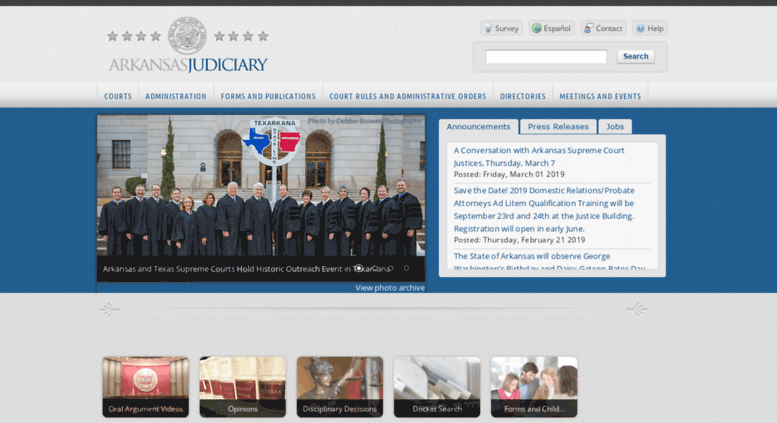
Task: Open the Courts menu
Action: pyautogui.click(x=118, y=96)
